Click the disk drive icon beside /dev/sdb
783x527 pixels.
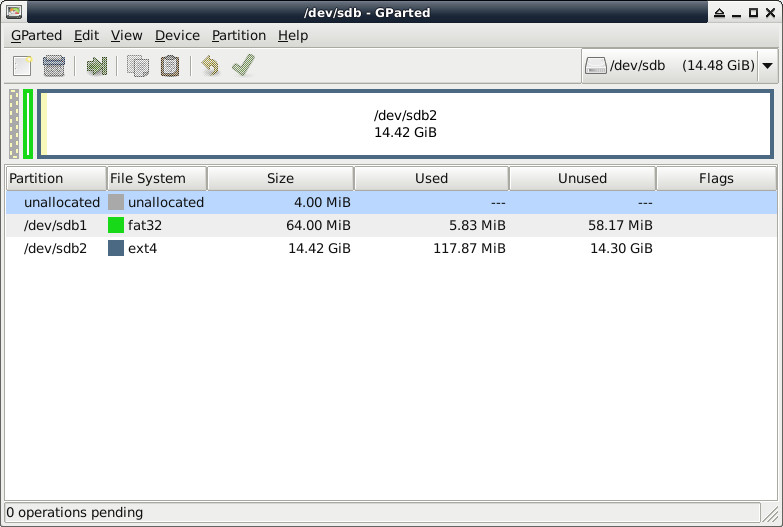595,65
